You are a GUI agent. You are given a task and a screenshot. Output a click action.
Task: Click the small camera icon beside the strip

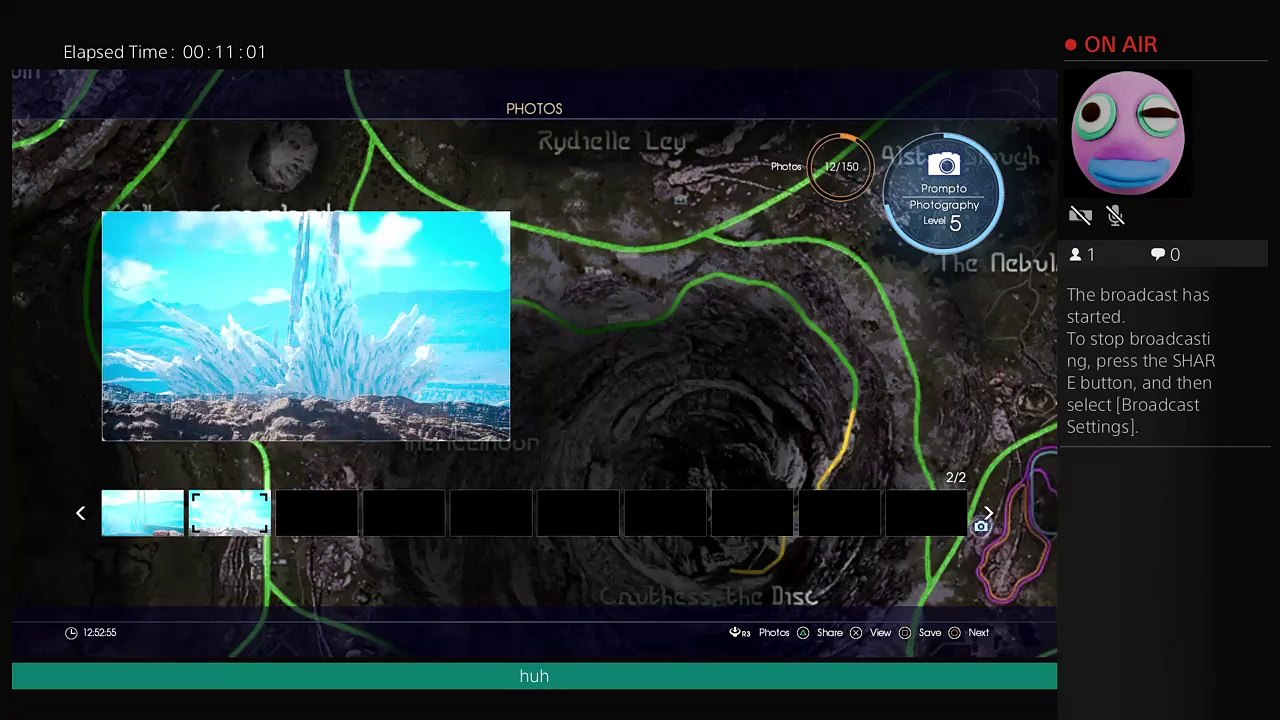tap(981, 527)
